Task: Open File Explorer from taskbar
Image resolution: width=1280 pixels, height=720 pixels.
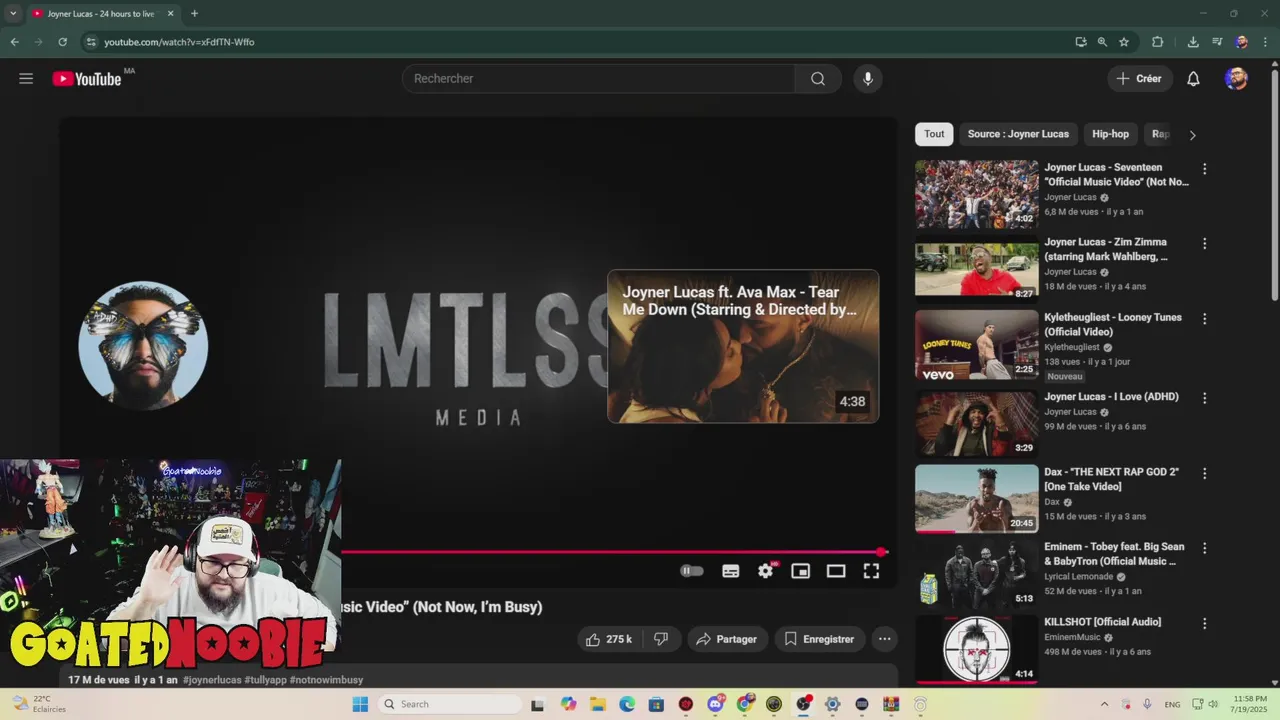Action: coord(598,704)
